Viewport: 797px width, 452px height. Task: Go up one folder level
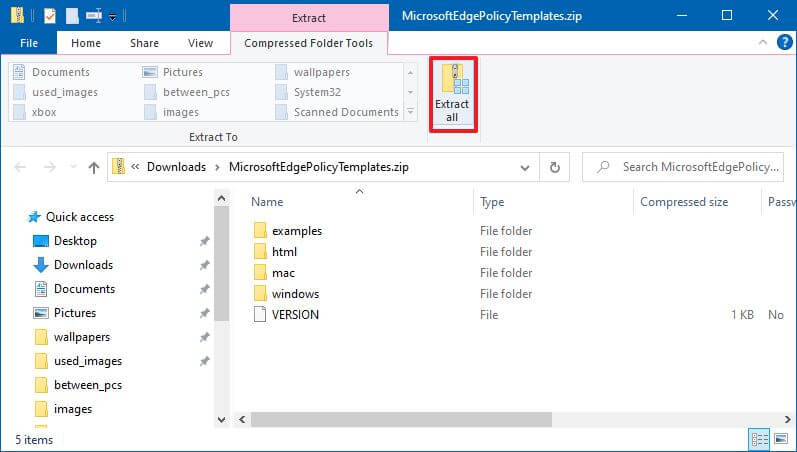(x=94, y=167)
